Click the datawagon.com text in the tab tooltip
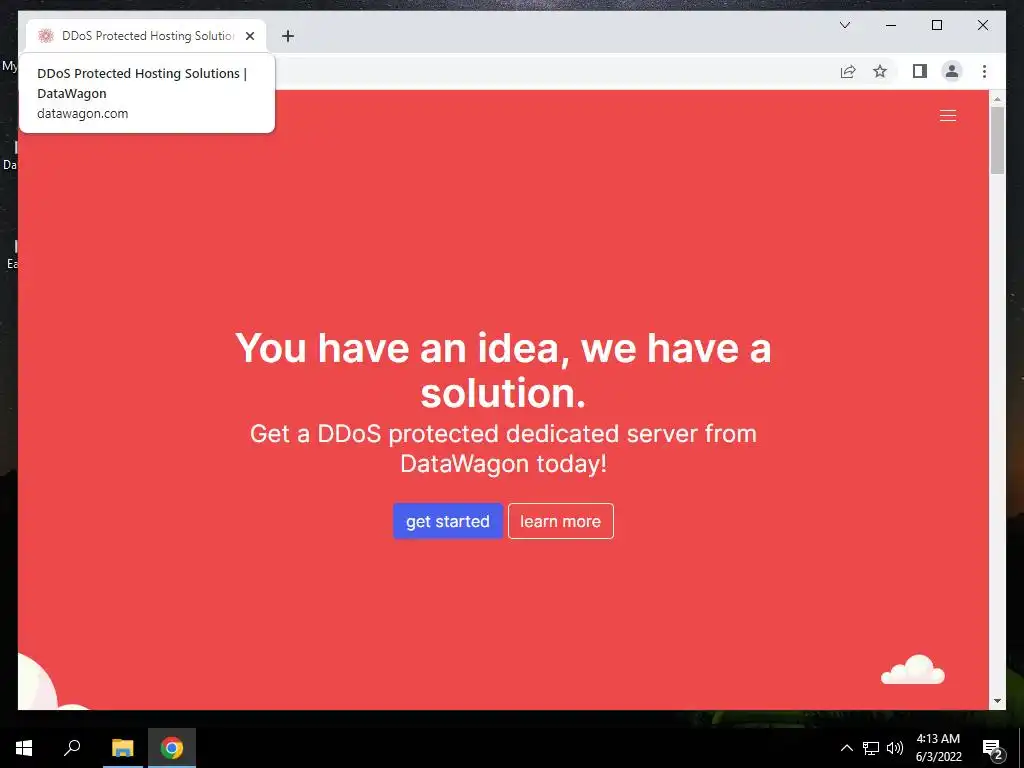The image size is (1024, 768). coord(82,114)
